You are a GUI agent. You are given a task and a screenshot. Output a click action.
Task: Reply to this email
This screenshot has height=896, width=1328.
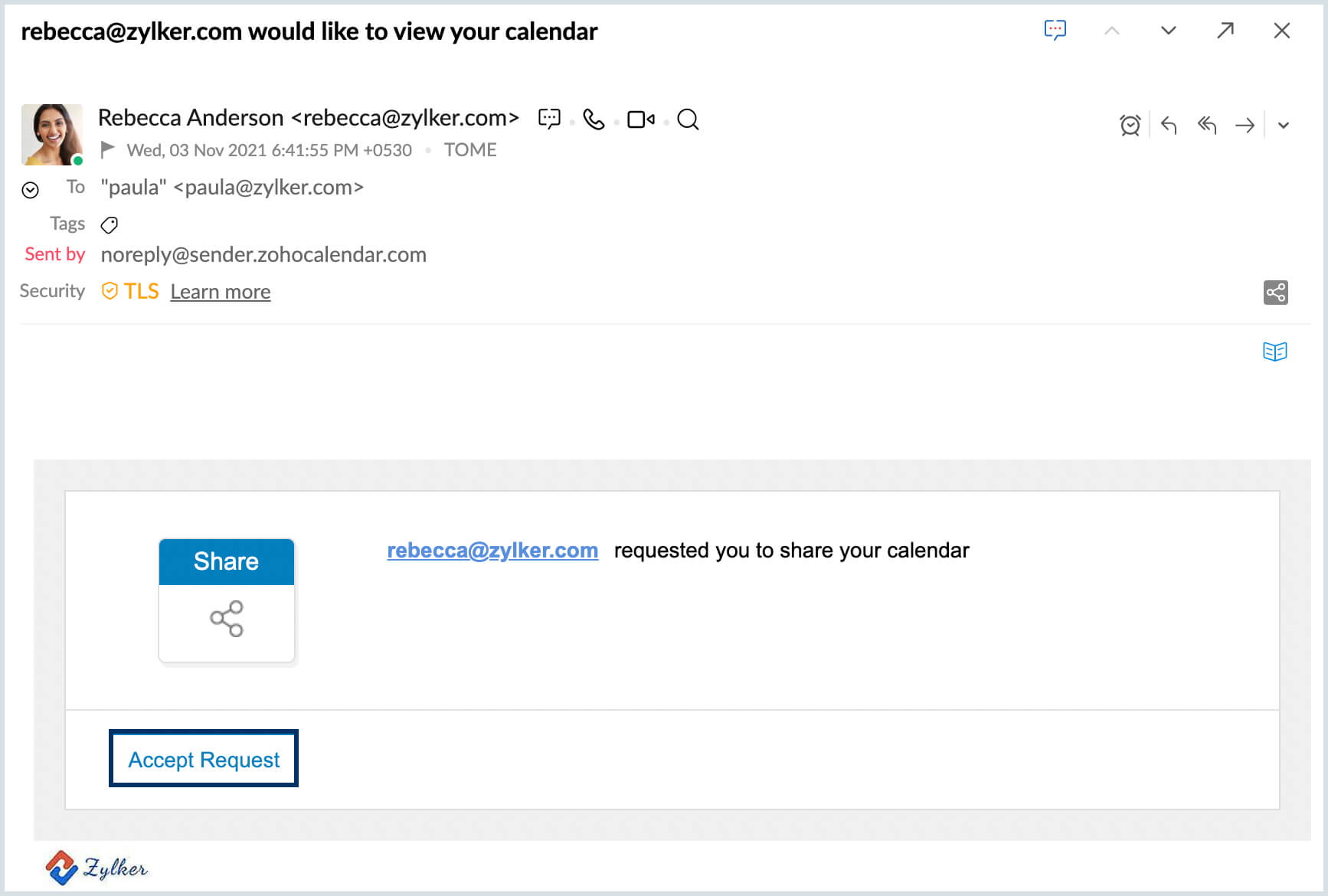tap(1169, 125)
